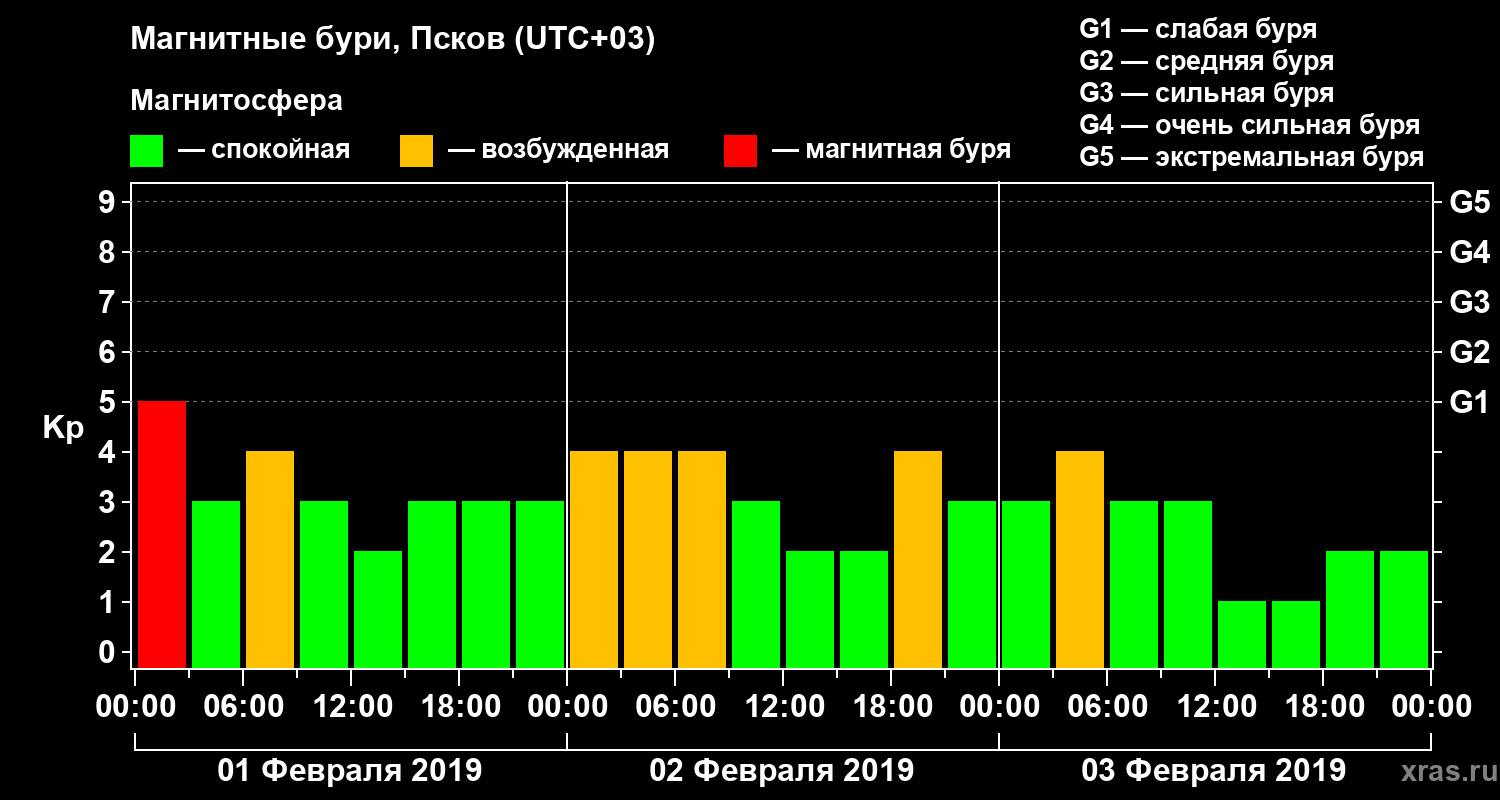Viewport: 1500px width, 800px height.
Task: Click the '— возбужденная' legend label
Action: point(559,151)
